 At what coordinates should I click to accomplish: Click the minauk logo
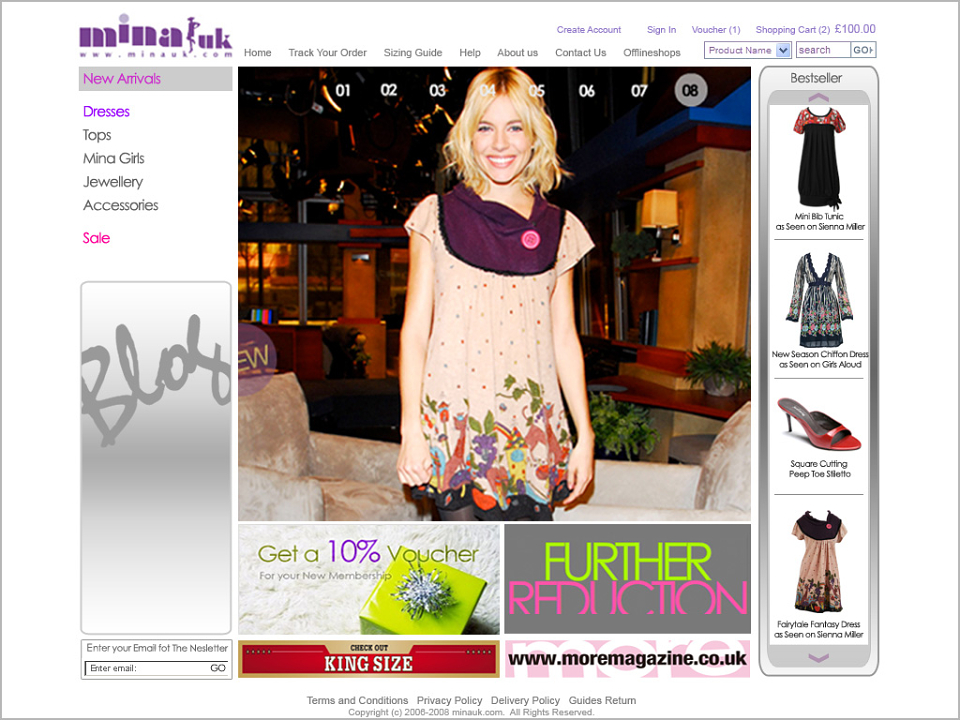(x=156, y=37)
